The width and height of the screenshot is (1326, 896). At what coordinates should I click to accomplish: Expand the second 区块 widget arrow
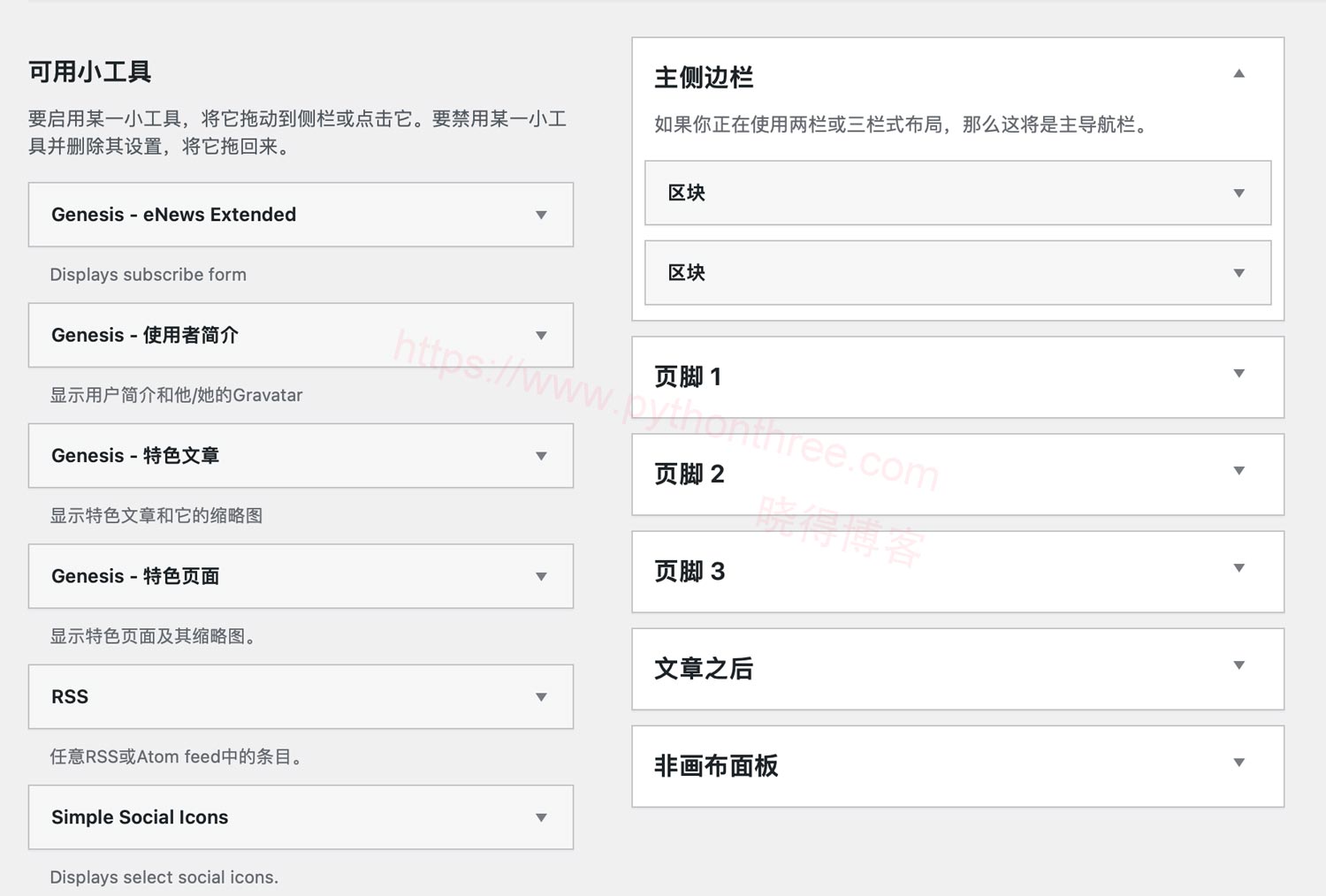tap(1239, 273)
